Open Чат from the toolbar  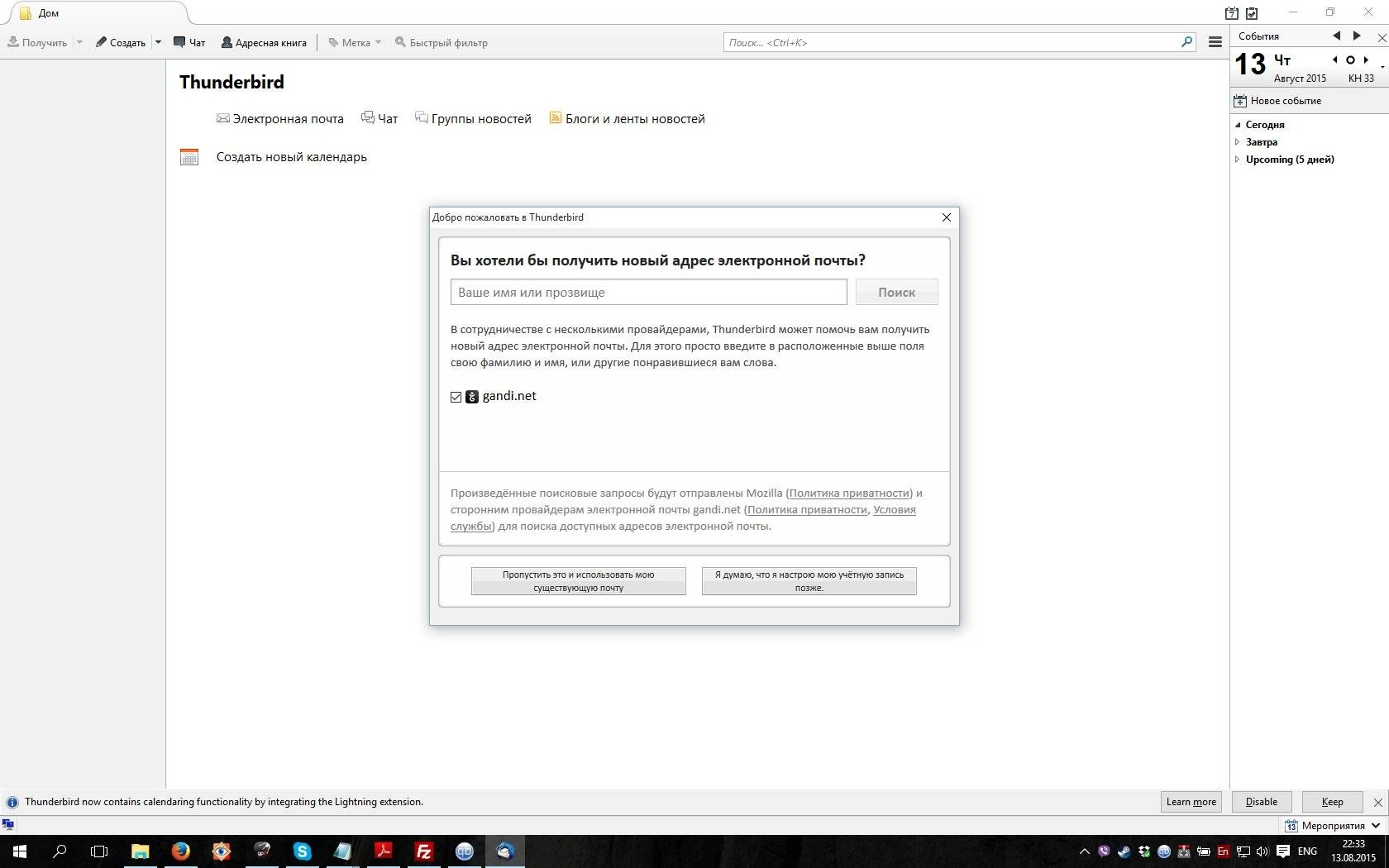pos(189,42)
